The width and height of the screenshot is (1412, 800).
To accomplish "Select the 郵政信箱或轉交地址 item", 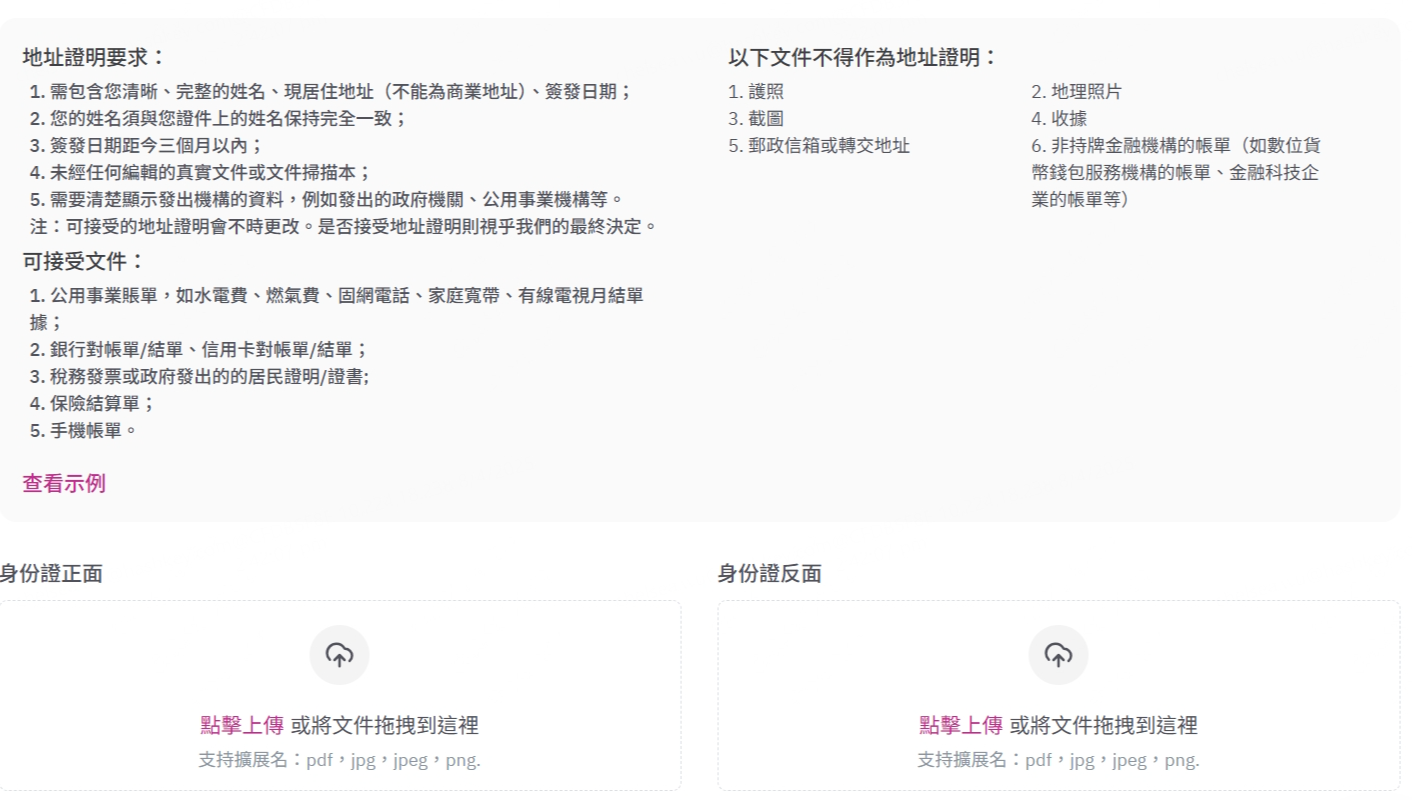I will click(x=820, y=146).
